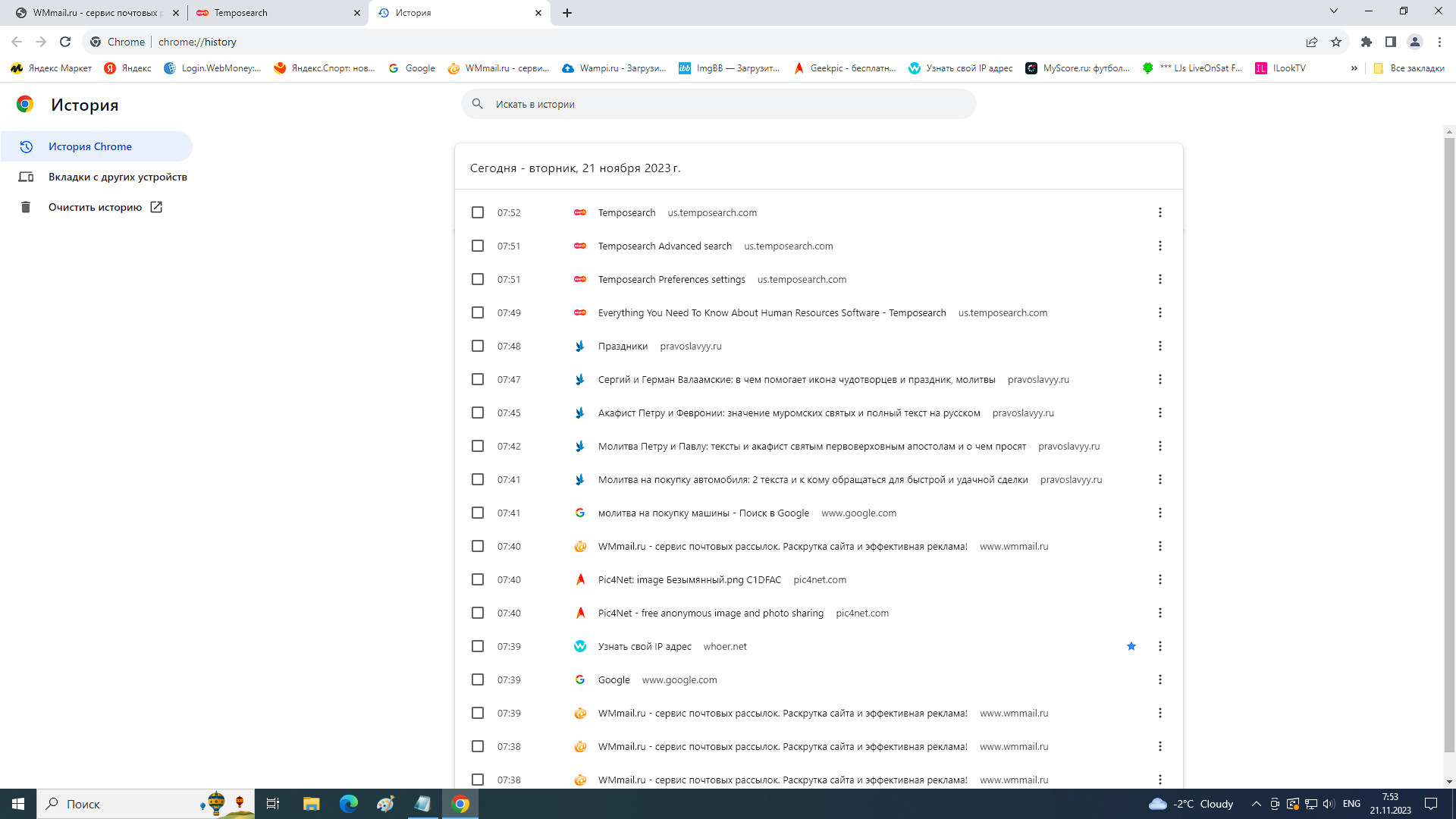Open actions menu for Pic4Net free anonymous entry

1159,613
